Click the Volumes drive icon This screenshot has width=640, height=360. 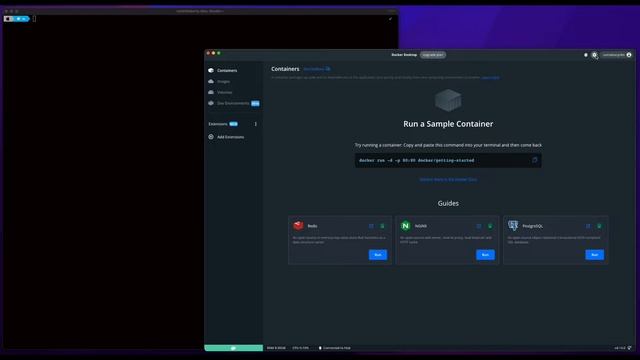pyautogui.click(x=211, y=92)
